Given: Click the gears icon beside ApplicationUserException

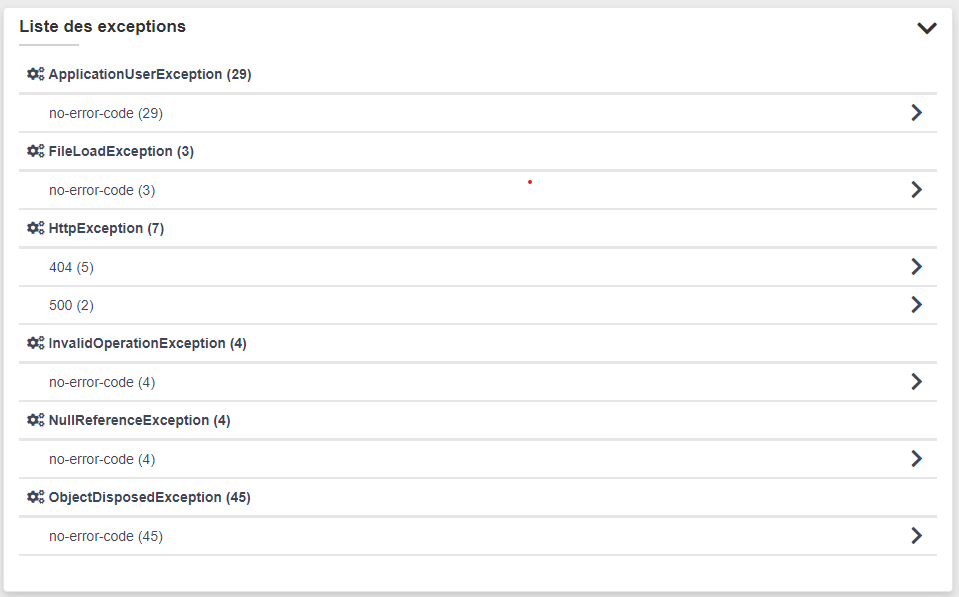Looking at the screenshot, I should click(36, 74).
